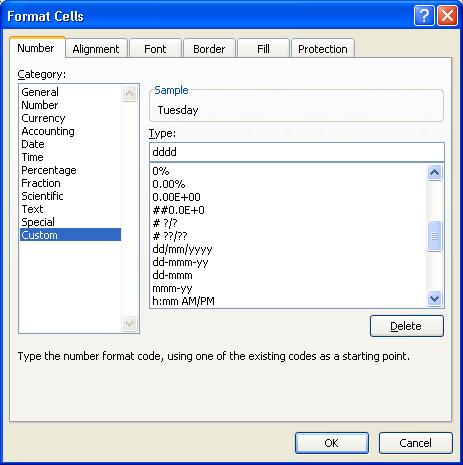Go to the Border tab
The image size is (463, 465).
point(209,49)
